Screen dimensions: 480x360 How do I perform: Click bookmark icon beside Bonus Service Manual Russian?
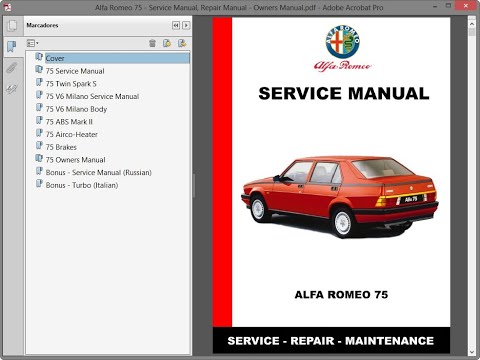(x=39, y=171)
